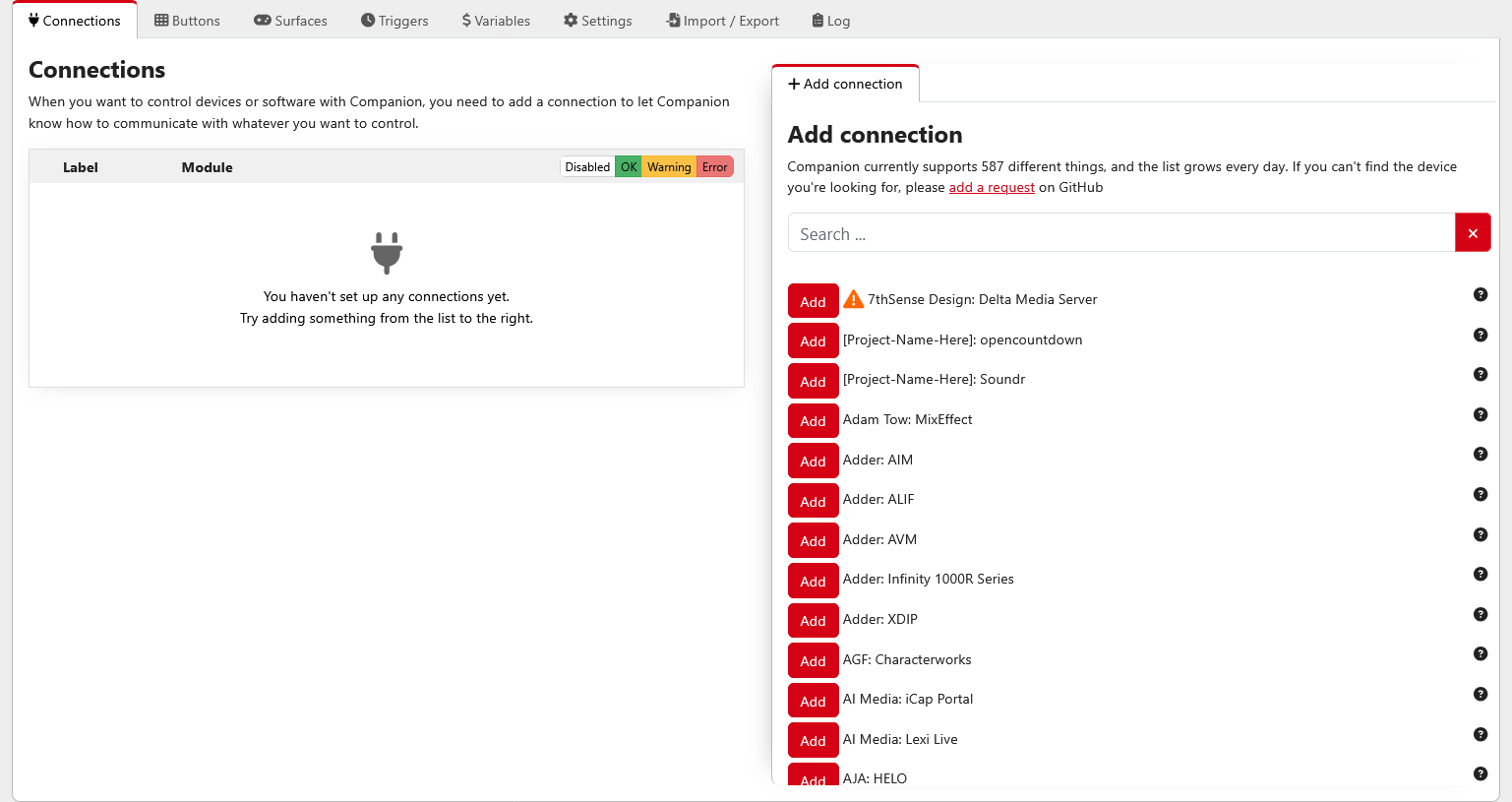The width and height of the screenshot is (1512, 802).
Task: Go to the Triggers tab
Action: coord(394,21)
